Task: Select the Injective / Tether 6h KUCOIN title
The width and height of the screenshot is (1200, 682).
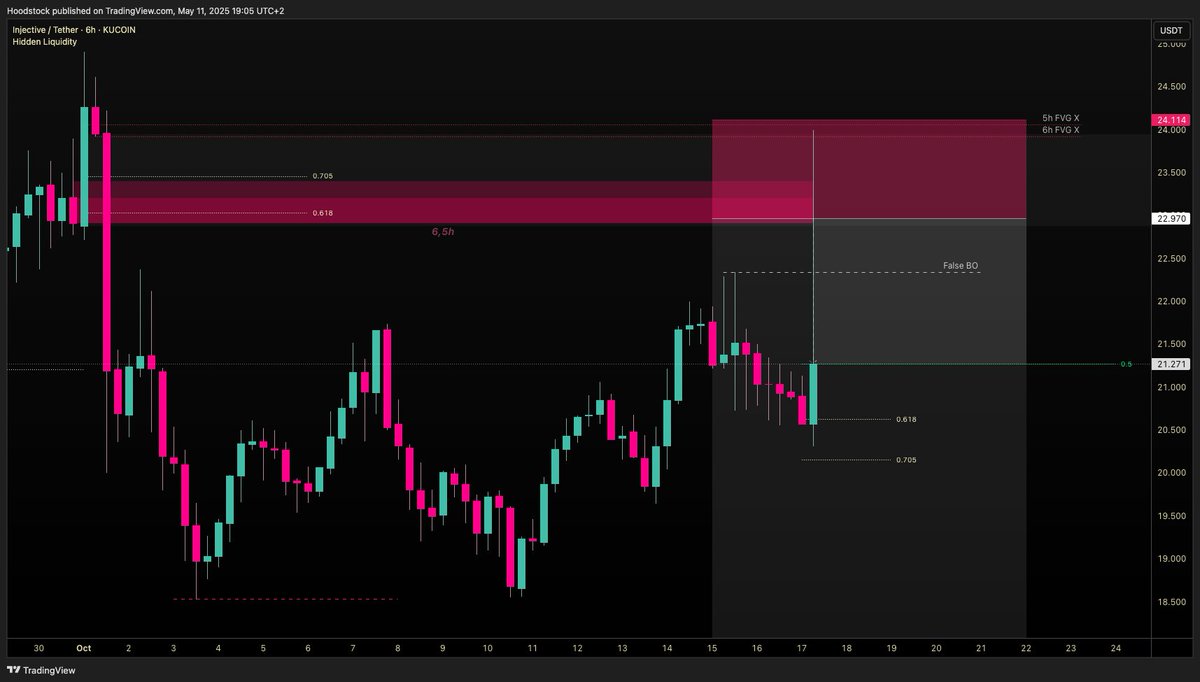Action: (74, 30)
